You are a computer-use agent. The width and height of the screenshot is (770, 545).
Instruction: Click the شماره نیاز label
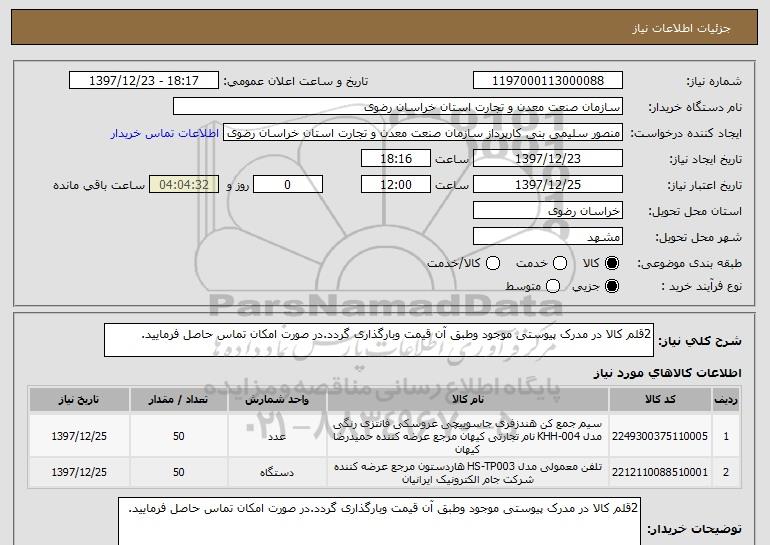[714, 81]
